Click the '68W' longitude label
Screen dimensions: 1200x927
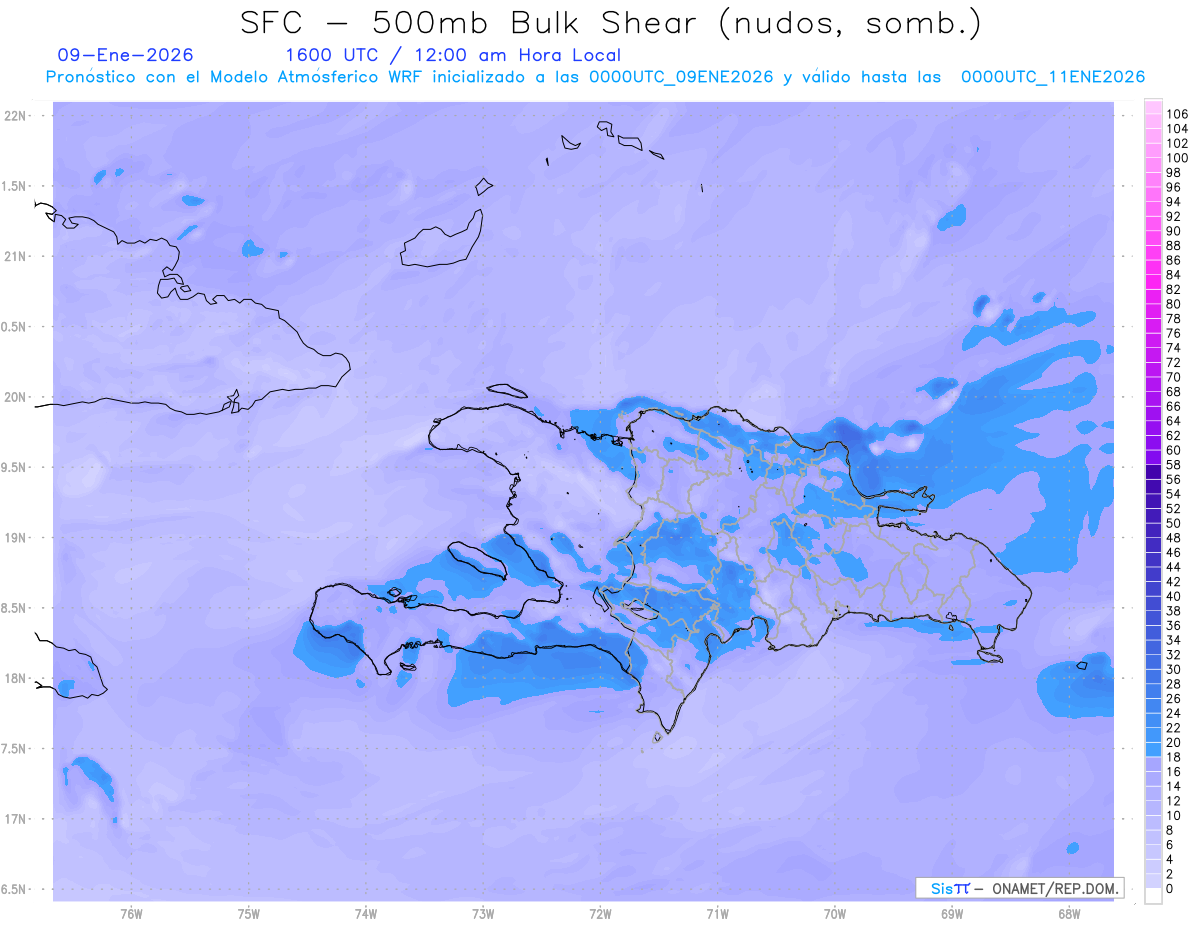coord(1069,913)
